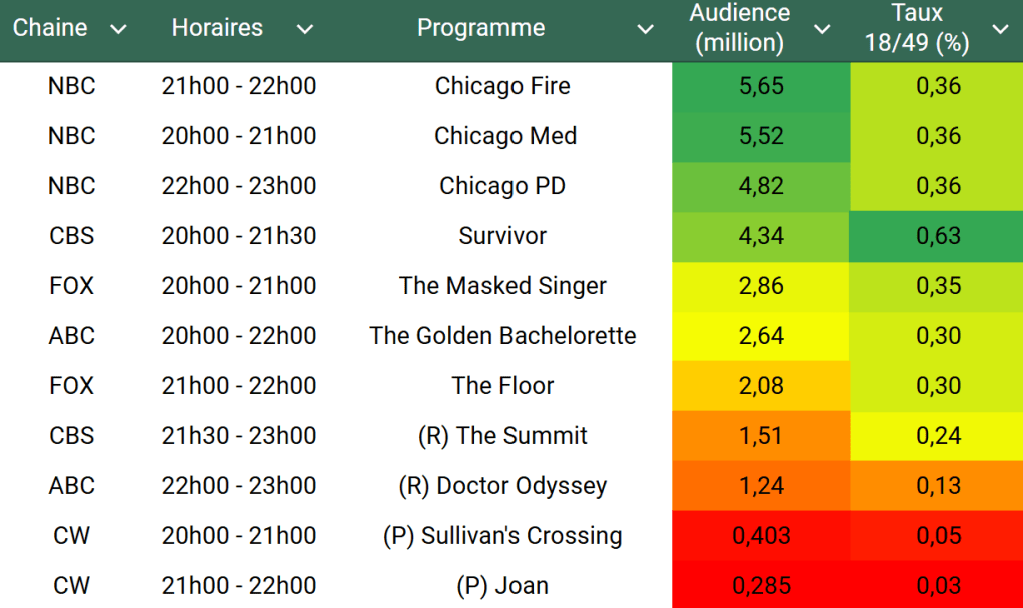Click the dark green 0,63 rate cell

tap(938, 236)
